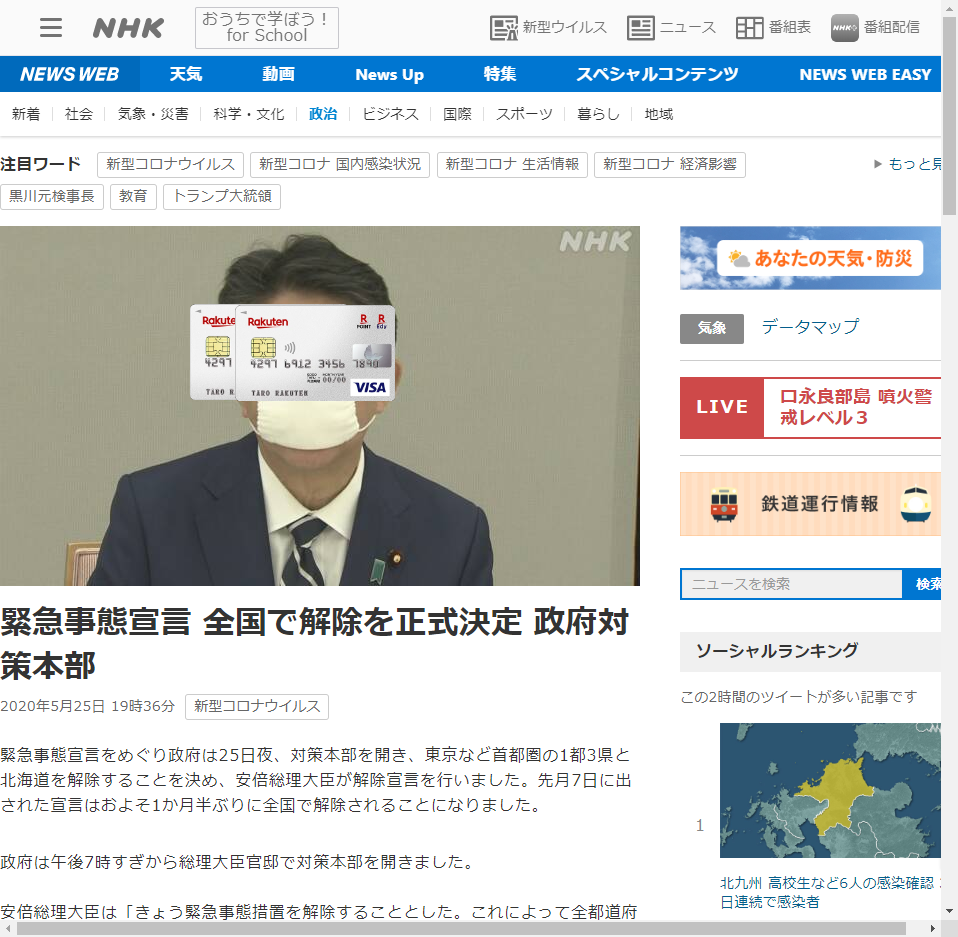Click the 気象 gray button

click(712, 329)
